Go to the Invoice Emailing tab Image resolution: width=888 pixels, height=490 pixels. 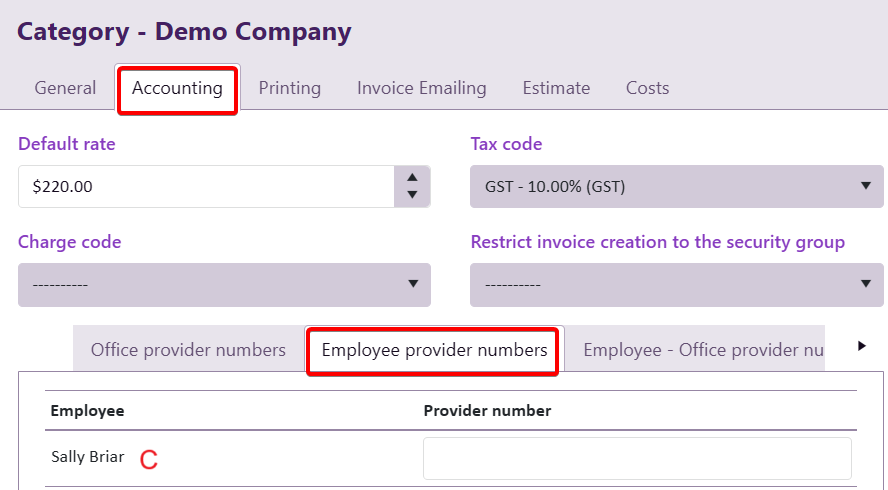pyautogui.click(x=421, y=88)
